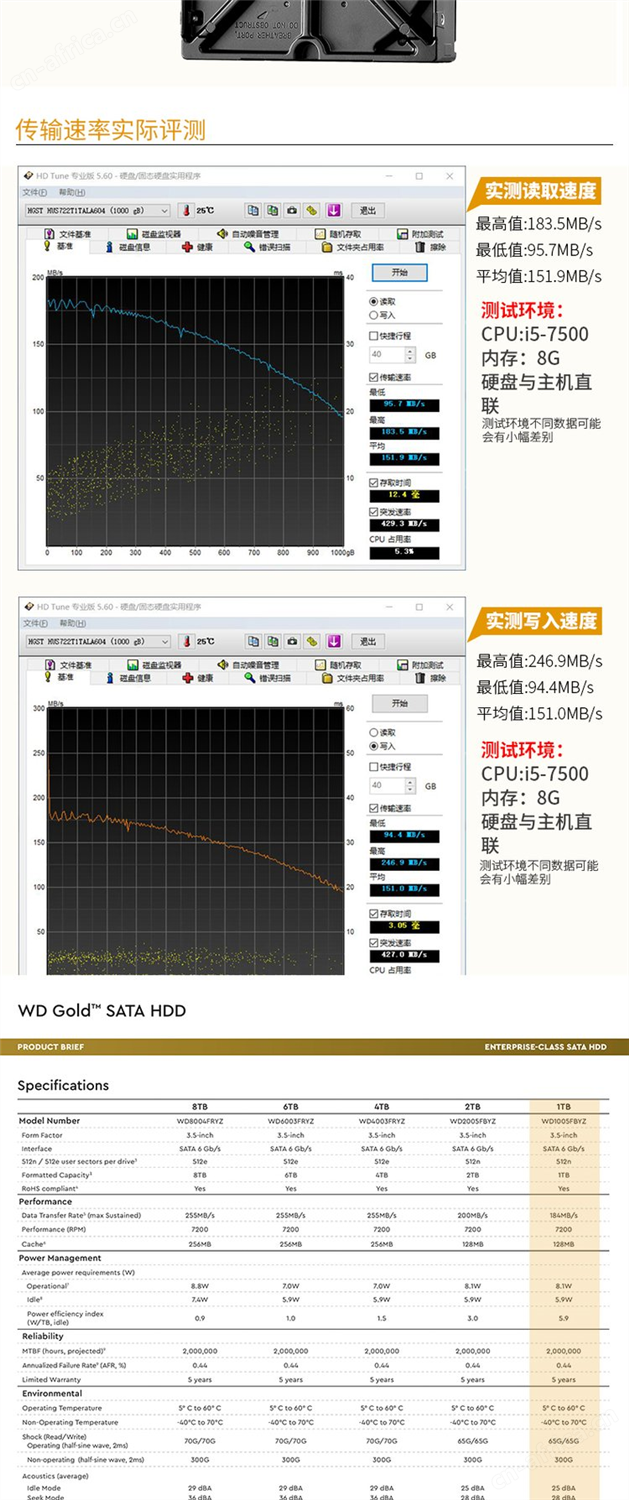Image resolution: width=629 pixels, height=1500 pixels.
Task: Open options icon in read-test window toolbar
Action: pyautogui.click(x=312, y=210)
